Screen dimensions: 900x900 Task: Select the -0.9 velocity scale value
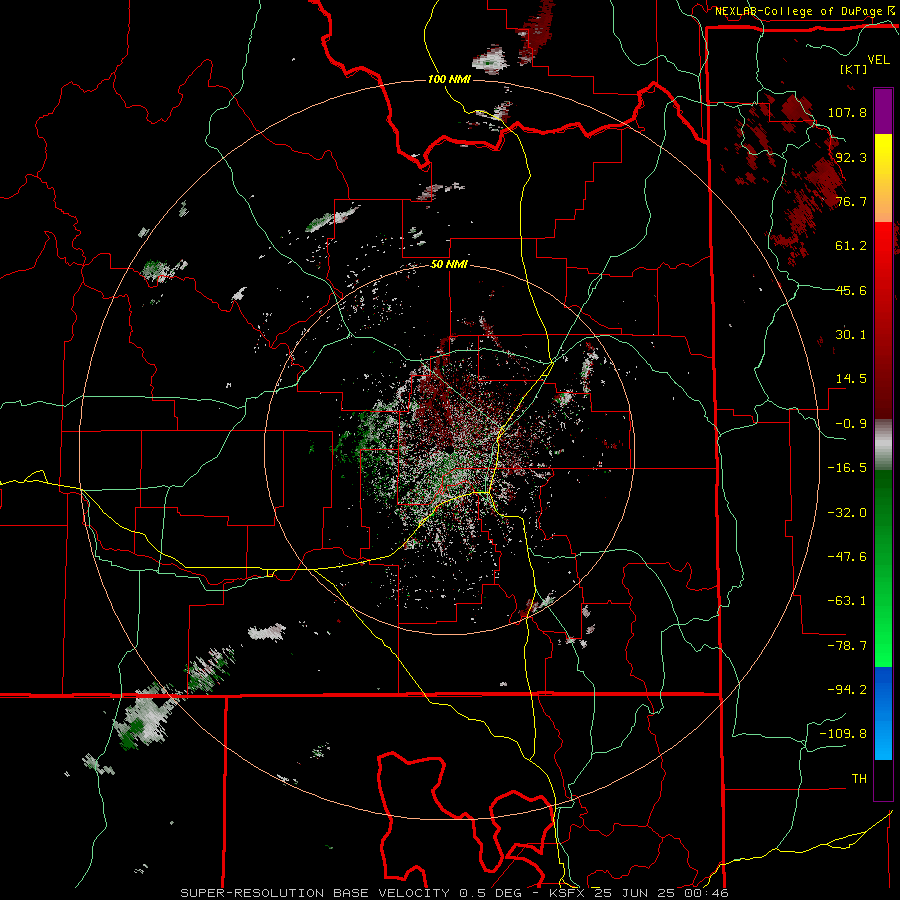(851, 424)
